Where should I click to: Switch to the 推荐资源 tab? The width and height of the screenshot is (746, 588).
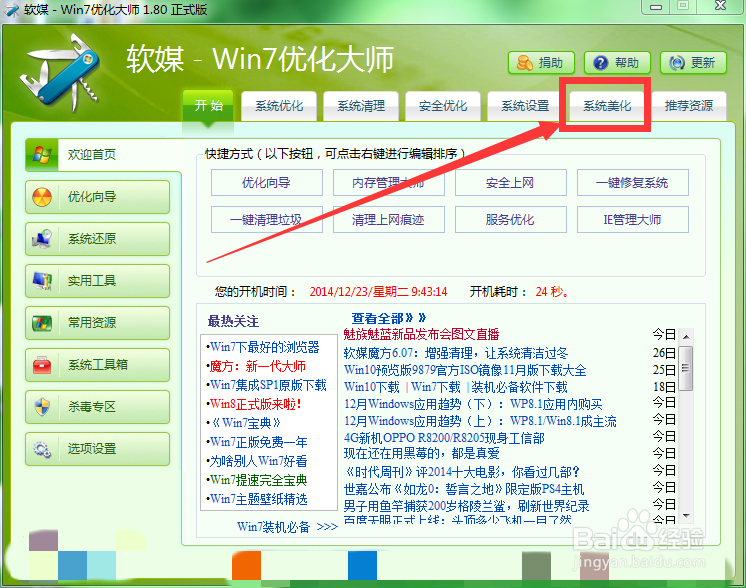(688, 106)
